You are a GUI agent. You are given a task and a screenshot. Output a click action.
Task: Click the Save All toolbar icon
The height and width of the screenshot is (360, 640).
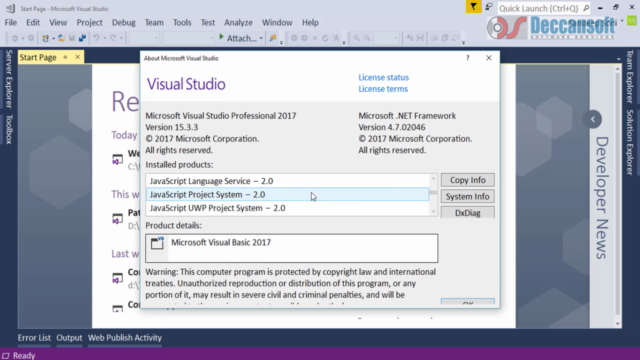tap(82, 38)
